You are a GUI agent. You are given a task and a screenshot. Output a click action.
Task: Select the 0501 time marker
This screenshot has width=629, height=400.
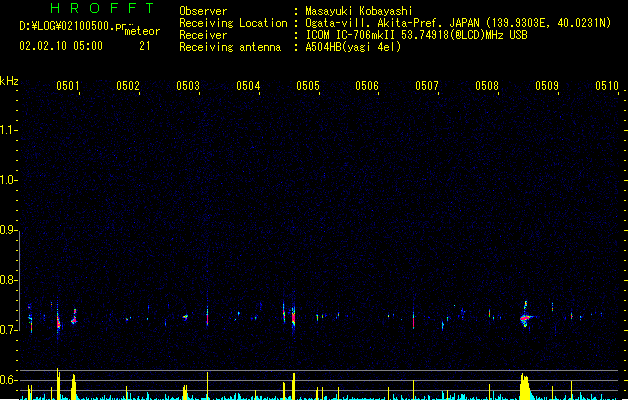68,86
